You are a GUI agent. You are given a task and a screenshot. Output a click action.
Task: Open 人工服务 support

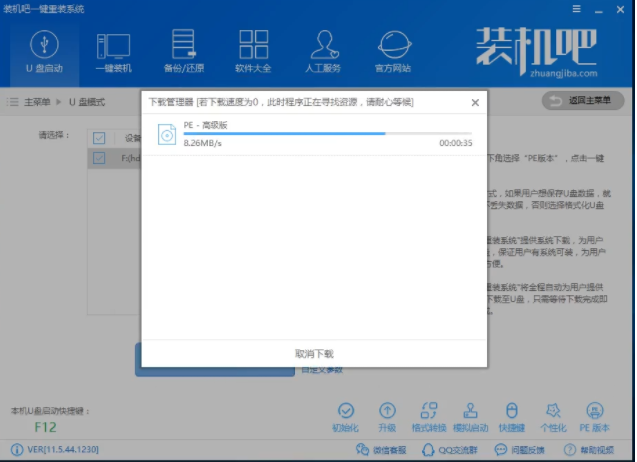click(x=323, y=51)
